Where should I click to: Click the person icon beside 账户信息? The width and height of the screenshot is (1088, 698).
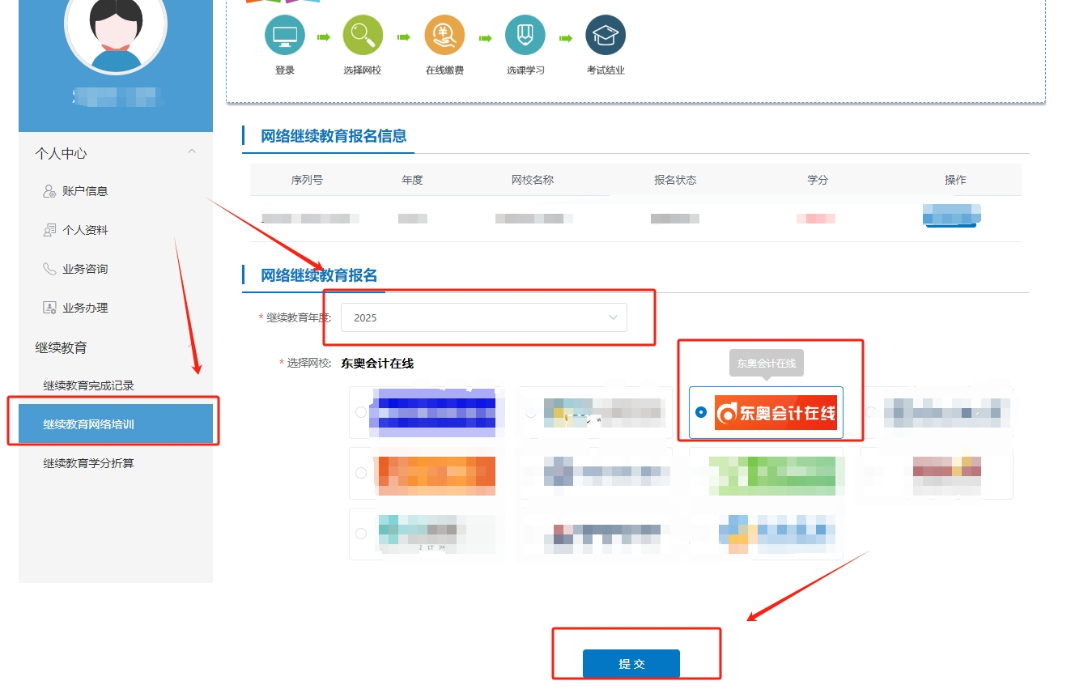coord(47,192)
